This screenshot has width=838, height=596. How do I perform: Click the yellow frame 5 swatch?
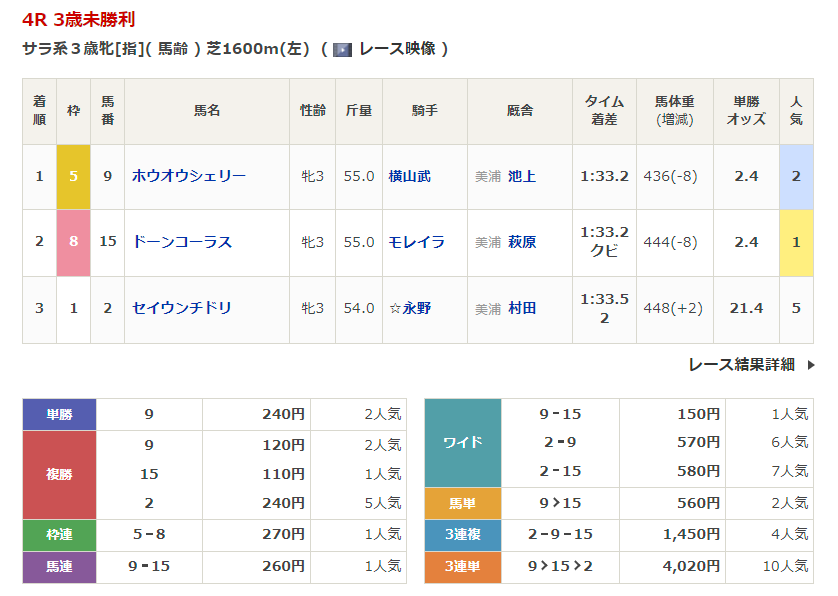tap(73, 176)
